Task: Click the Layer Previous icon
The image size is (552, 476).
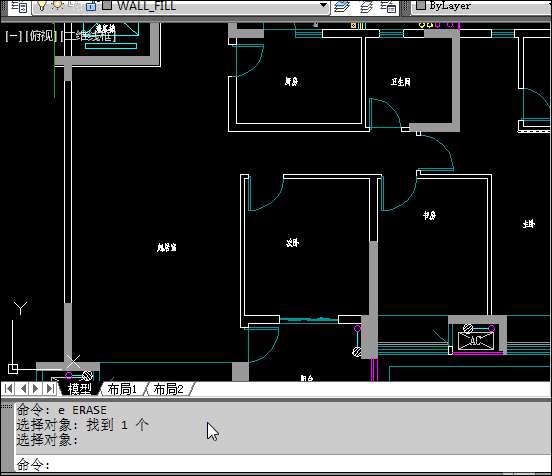Action: pyautogui.click(x=366, y=6)
